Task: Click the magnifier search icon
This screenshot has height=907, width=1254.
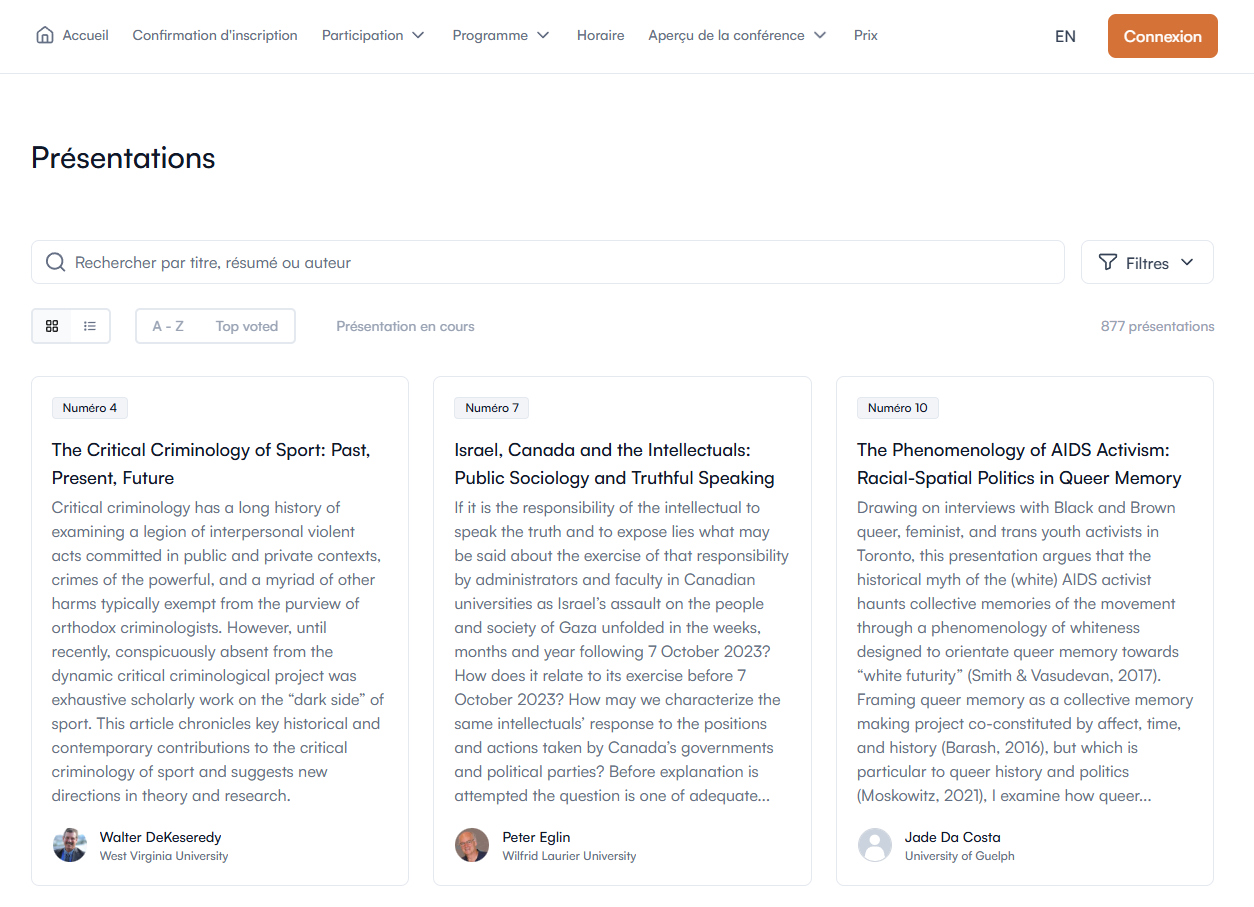Action: 56,262
